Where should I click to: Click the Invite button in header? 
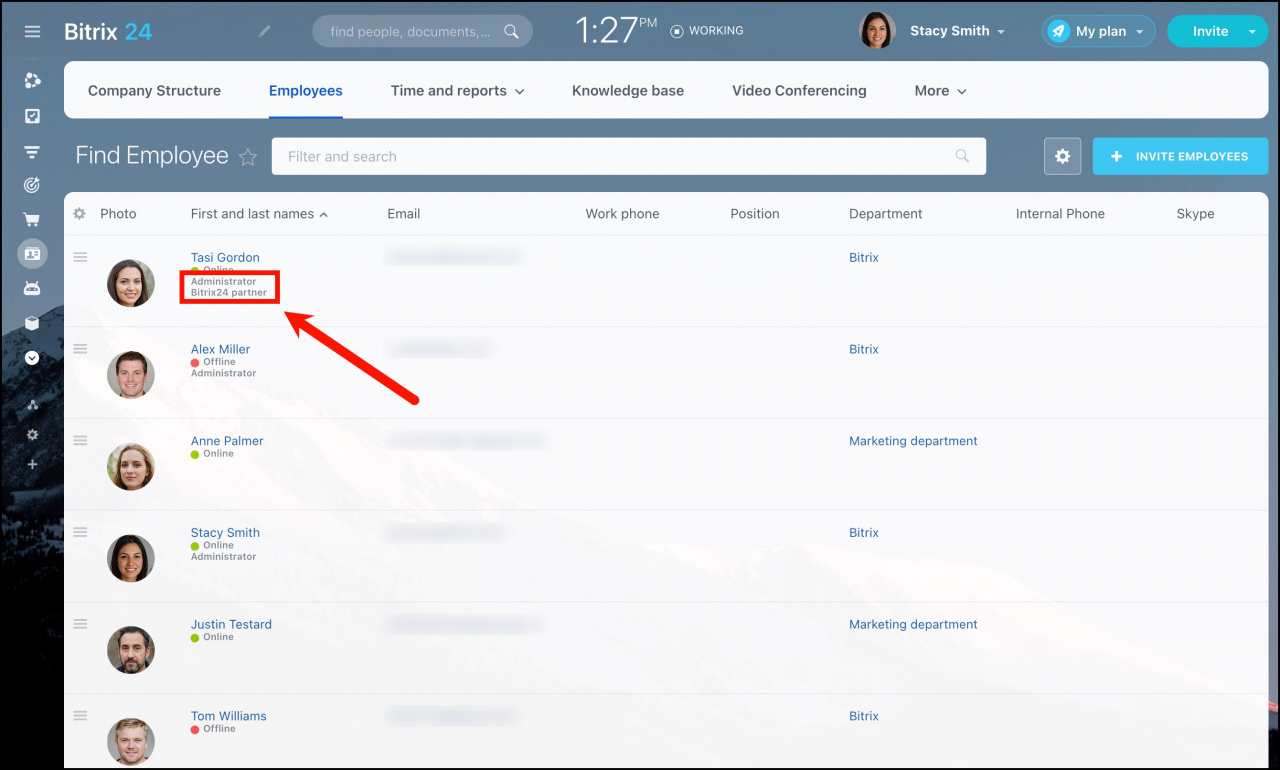pos(1210,31)
